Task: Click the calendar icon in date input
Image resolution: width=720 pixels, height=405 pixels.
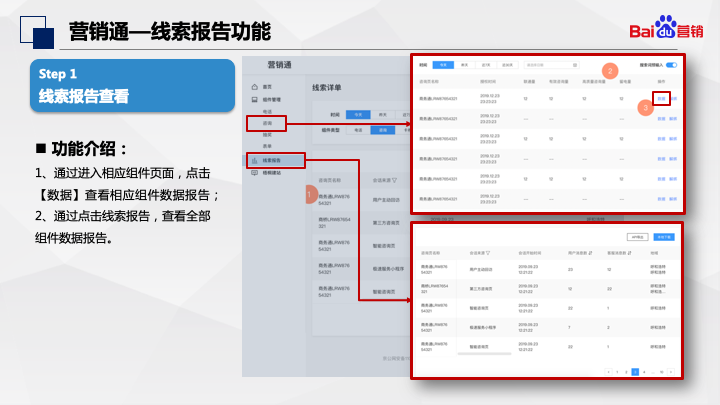Action: tap(575, 65)
